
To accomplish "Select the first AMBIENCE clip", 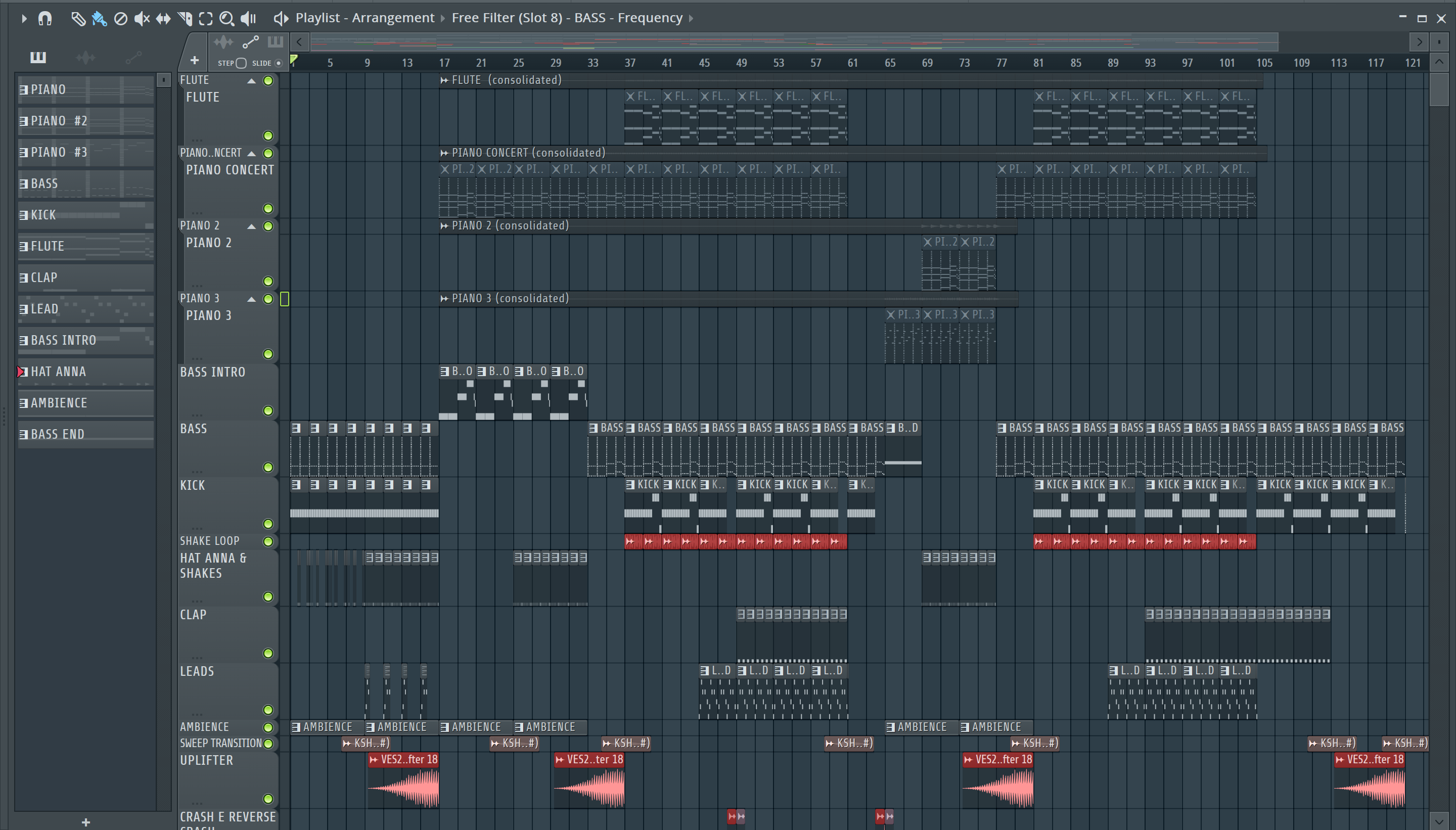I will coord(327,727).
